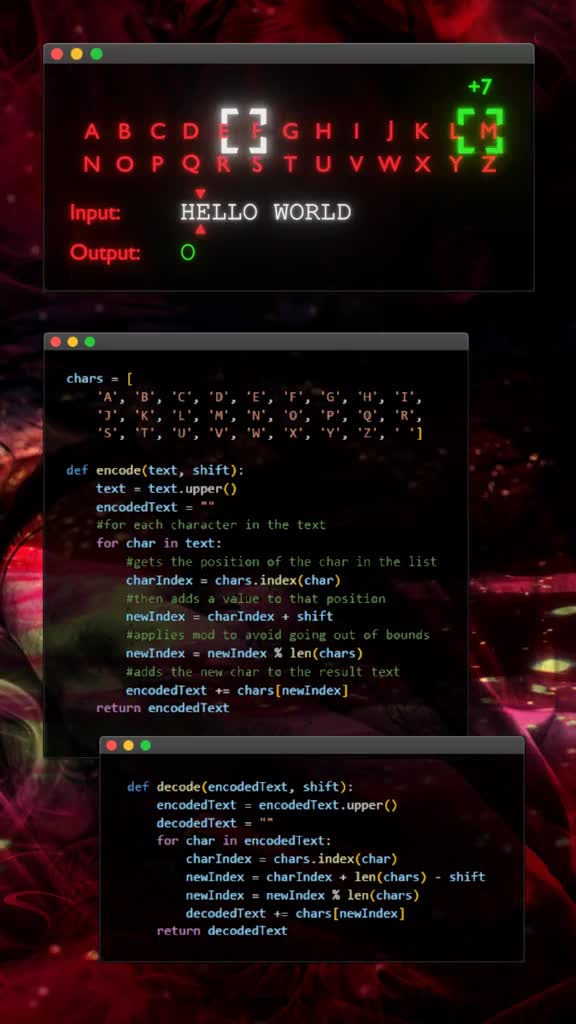Pick letter A in the alphabet grid
This screenshot has width=576, height=1024.
(91, 132)
